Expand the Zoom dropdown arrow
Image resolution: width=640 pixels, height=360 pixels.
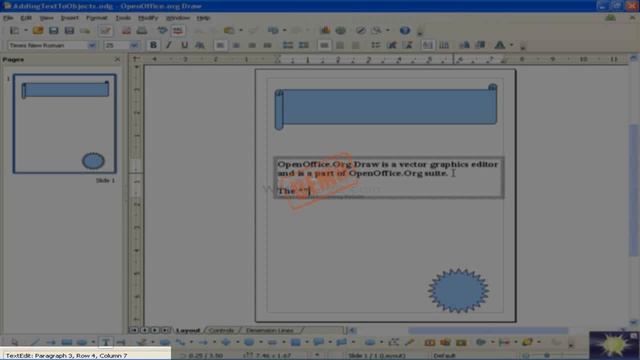click(x=387, y=31)
